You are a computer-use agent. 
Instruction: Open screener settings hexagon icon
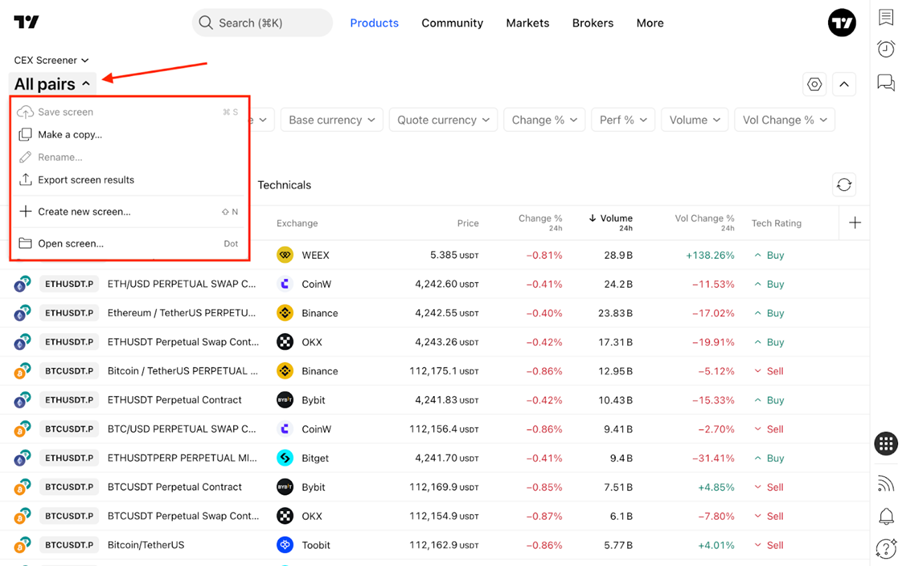tap(815, 85)
